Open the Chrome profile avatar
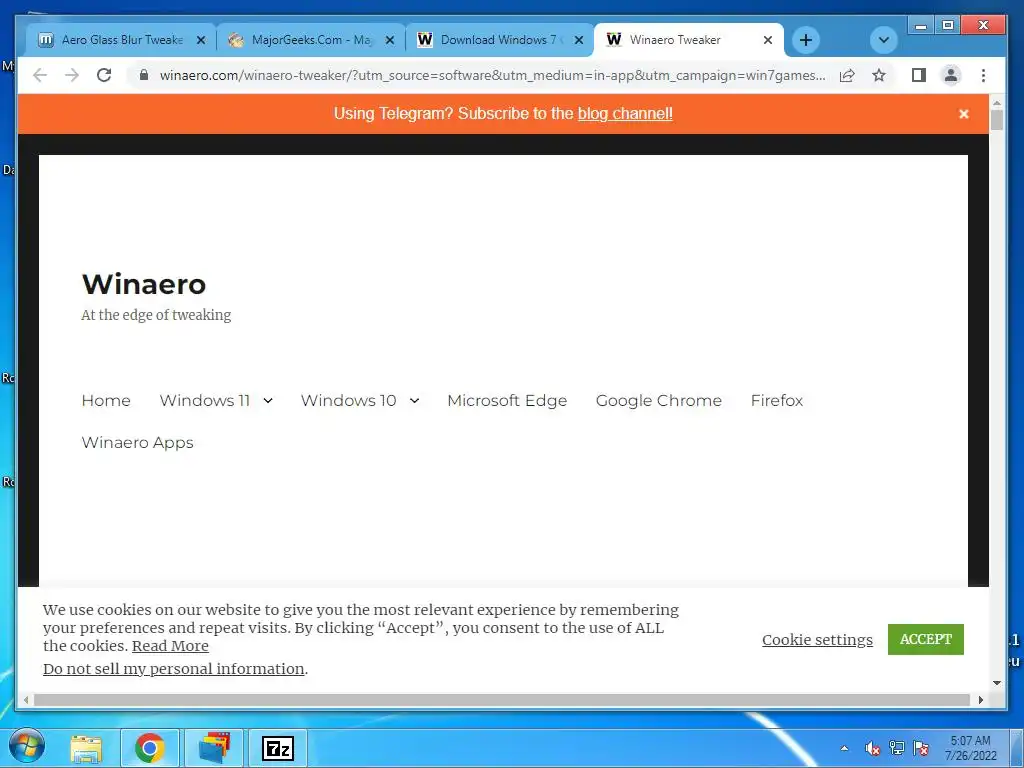Image resolution: width=1024 pixels, height=768 pixels. point(951,75)
